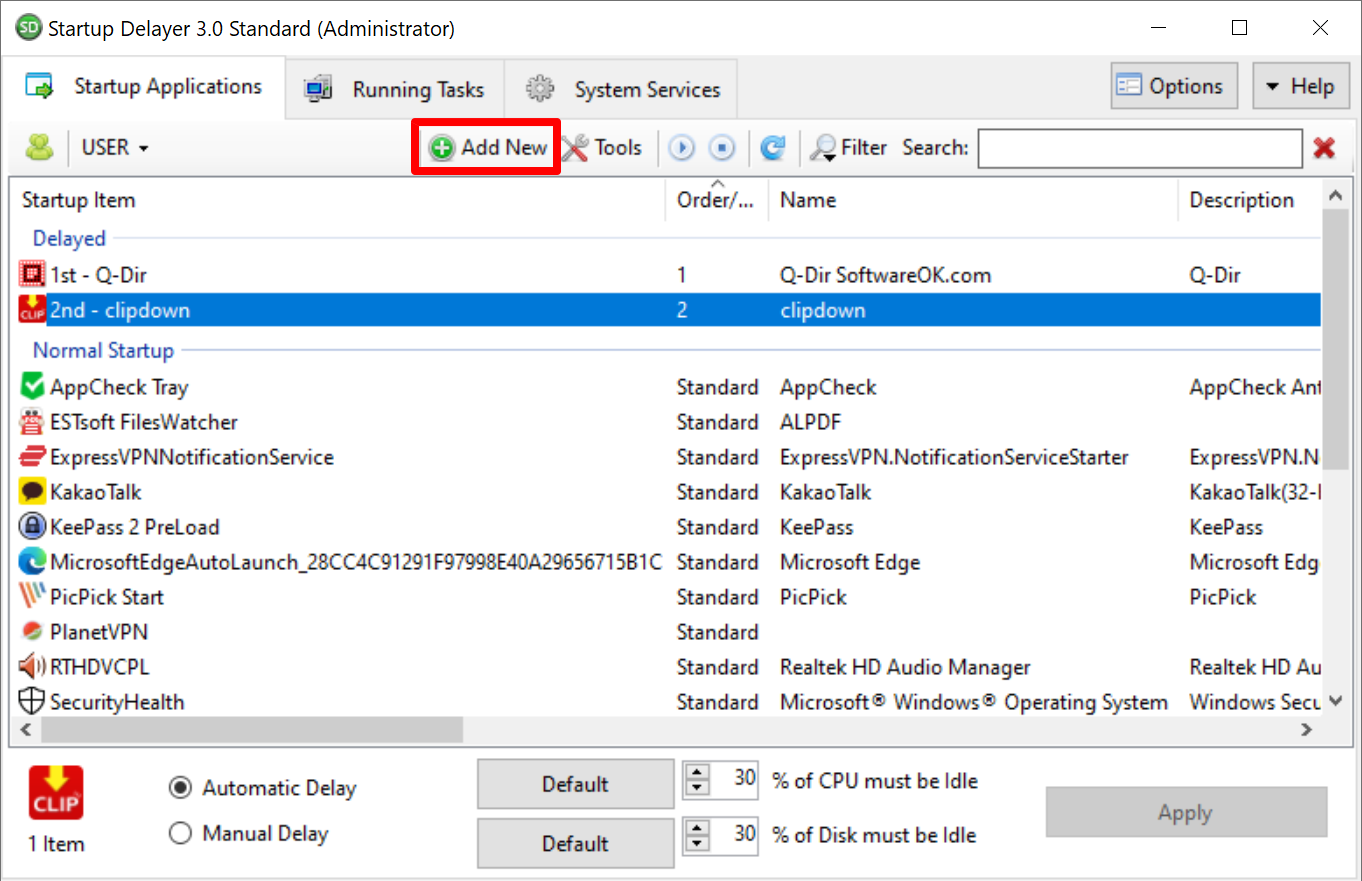Switch to the Running Tasks tab

point(395,90)
